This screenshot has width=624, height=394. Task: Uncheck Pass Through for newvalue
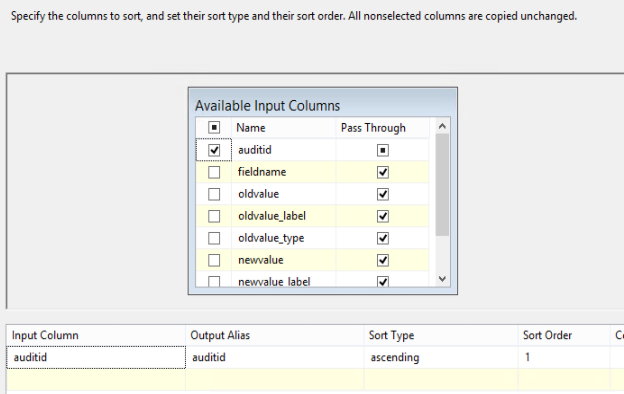pyautogui.click(x=383, y=260)
